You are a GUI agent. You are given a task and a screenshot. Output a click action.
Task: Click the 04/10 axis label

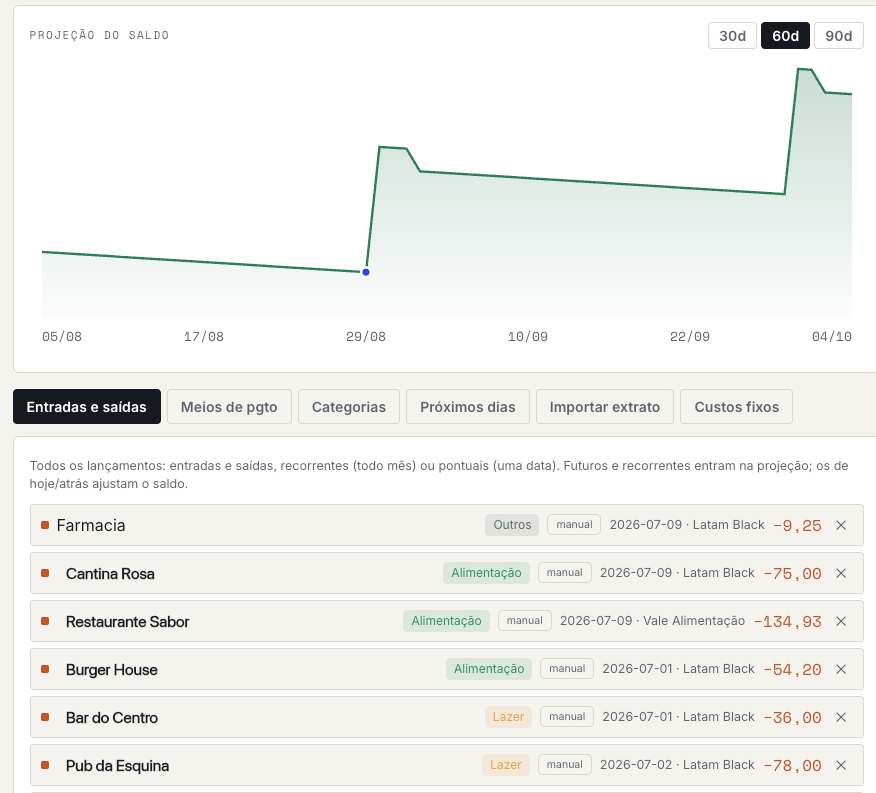[x=832, y=336]
